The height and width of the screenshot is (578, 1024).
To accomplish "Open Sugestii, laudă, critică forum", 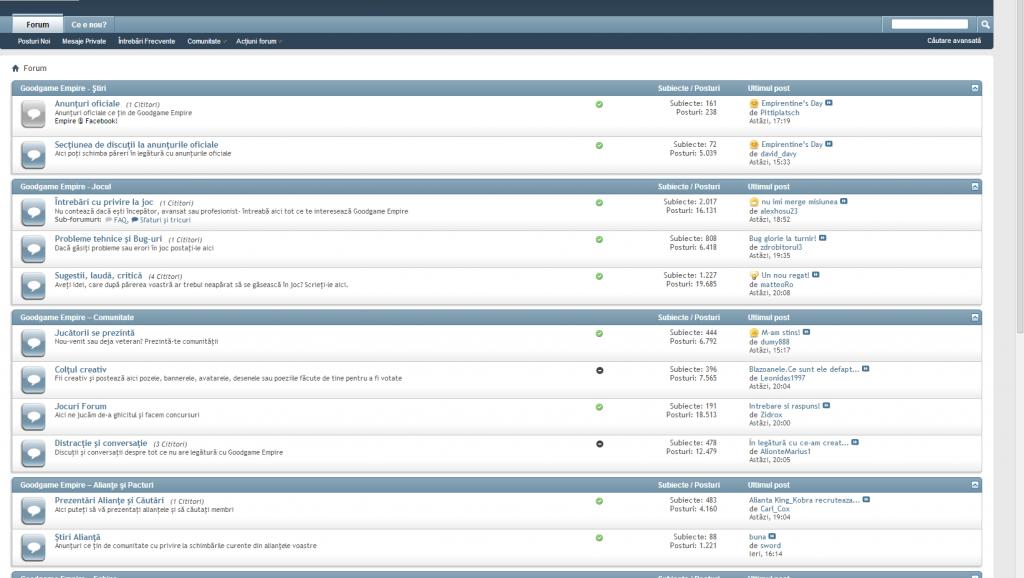I will (98, 276).
